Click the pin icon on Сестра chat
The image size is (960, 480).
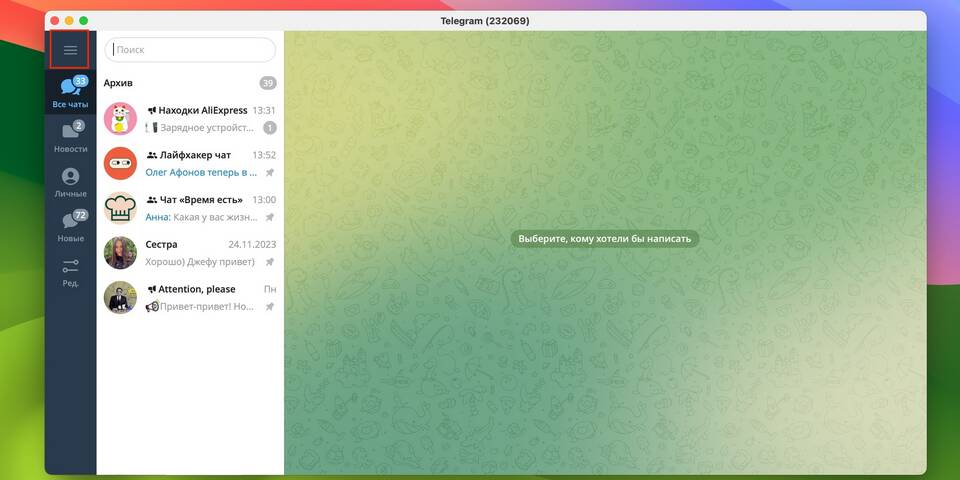click(x=269, y=262)
